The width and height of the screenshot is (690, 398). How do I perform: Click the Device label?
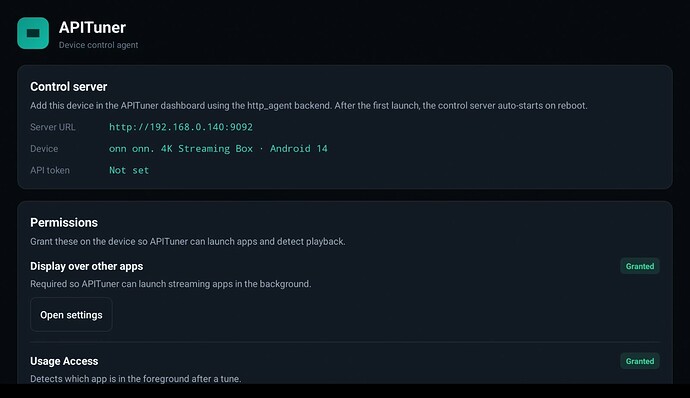(44, 149)
